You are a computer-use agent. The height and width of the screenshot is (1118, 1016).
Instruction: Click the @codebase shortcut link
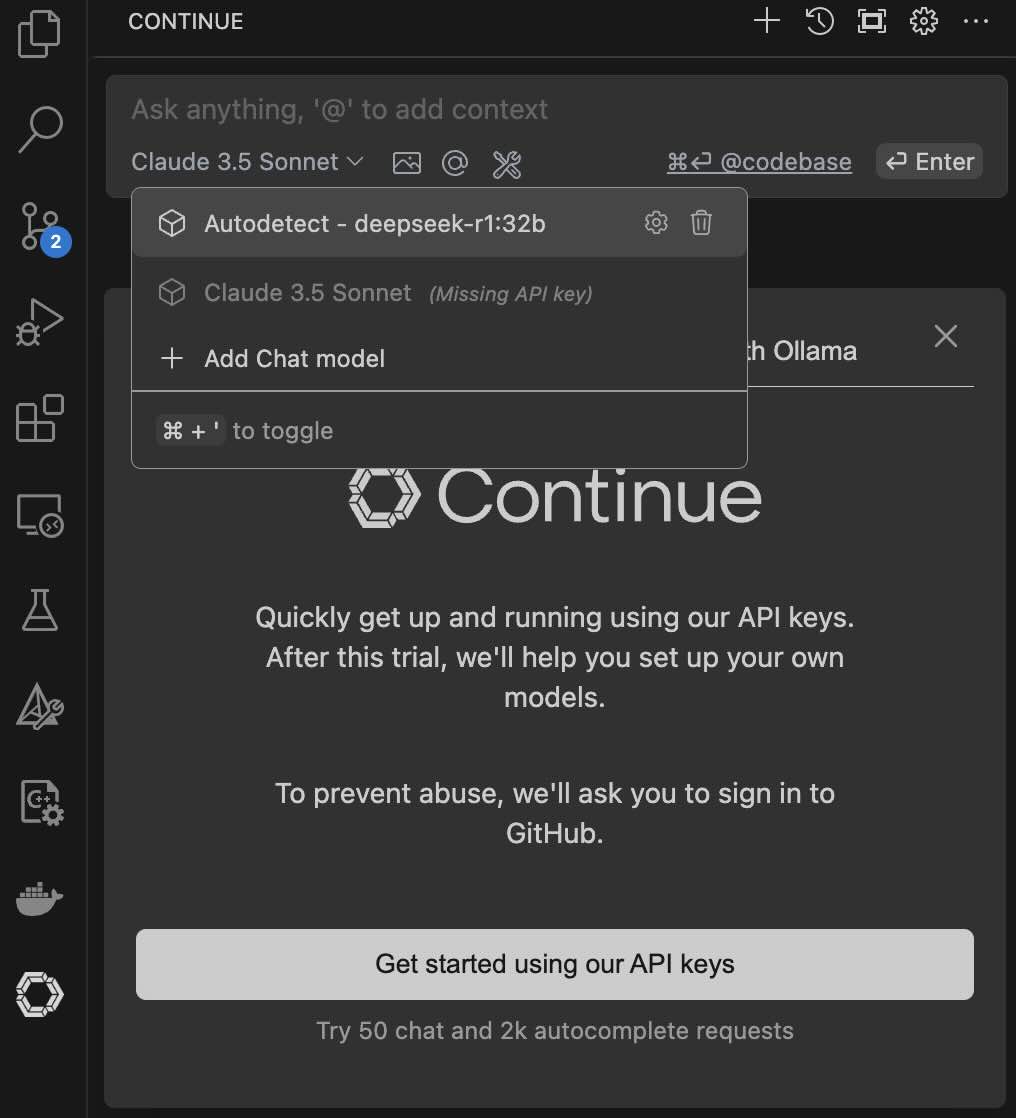[759, 162]
